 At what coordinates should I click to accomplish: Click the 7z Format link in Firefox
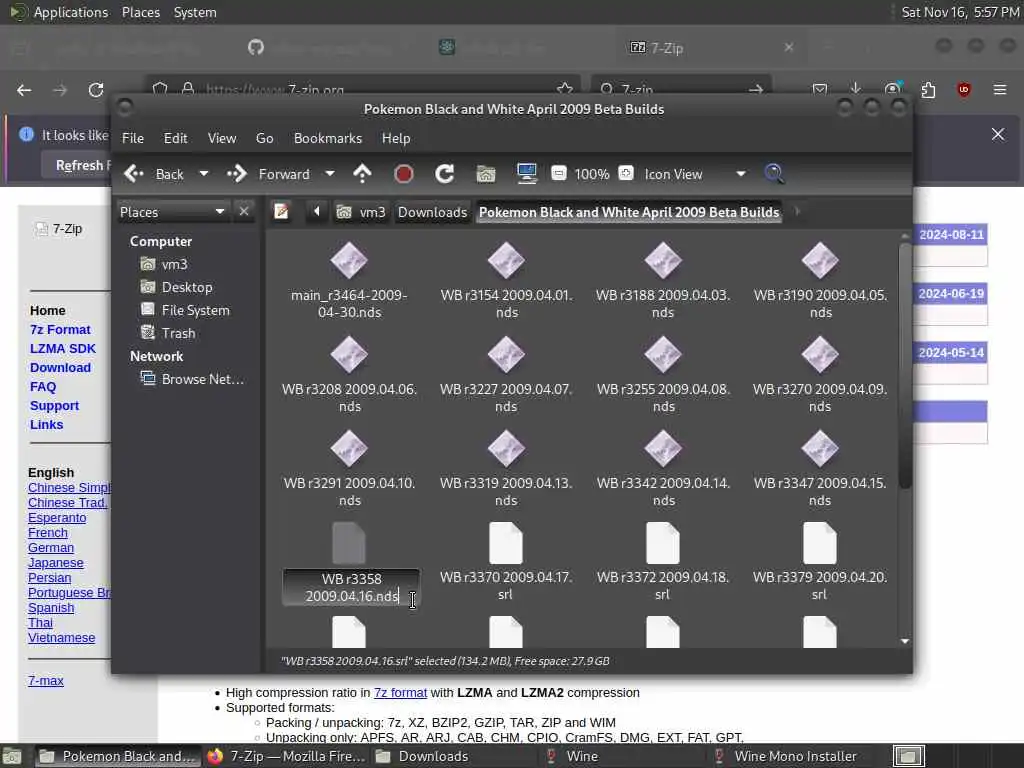(x=60, y=329)
